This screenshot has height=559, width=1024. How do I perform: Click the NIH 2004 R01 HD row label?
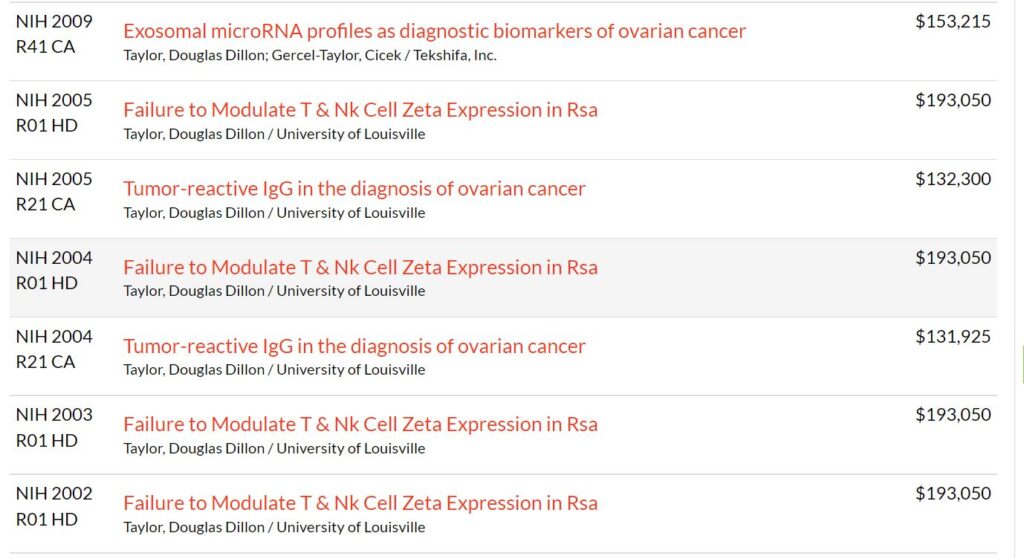[54, 270]
